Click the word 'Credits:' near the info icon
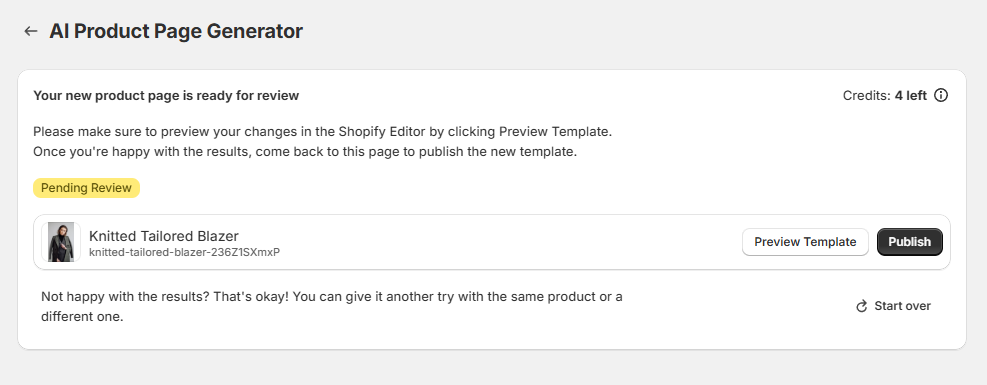This screenshot has height=385, width=987. click(x=867, y=96)
